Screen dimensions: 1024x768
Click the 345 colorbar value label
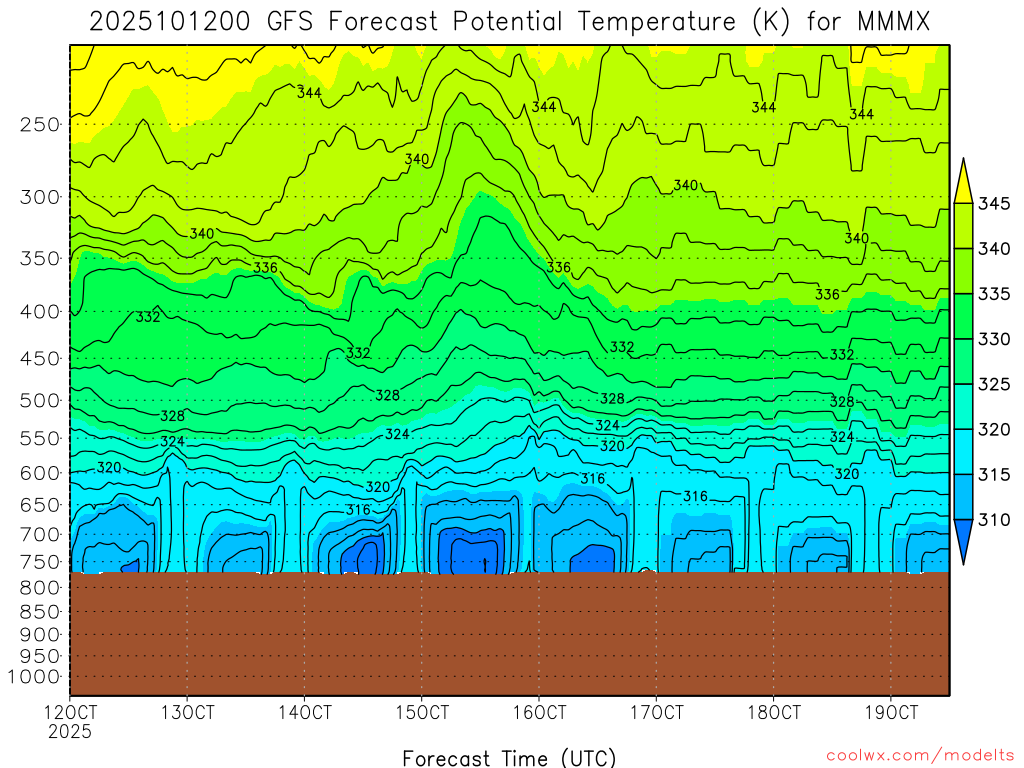tap(994, 204)
